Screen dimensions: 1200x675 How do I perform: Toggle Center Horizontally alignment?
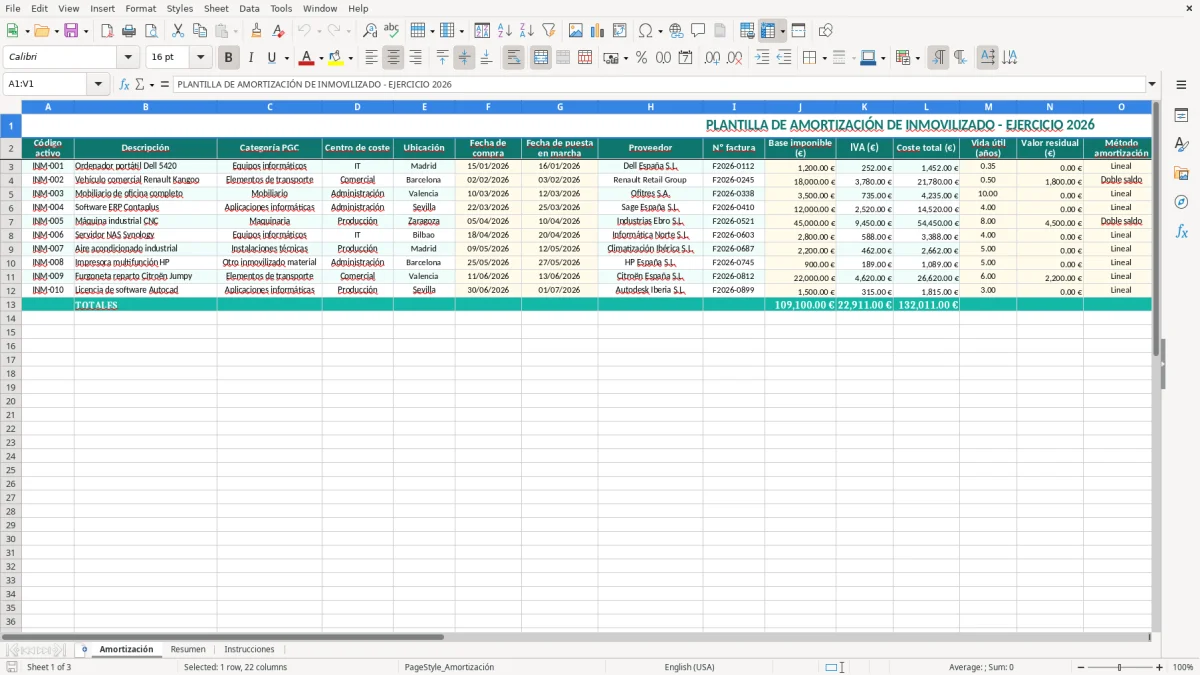(394, 58)
